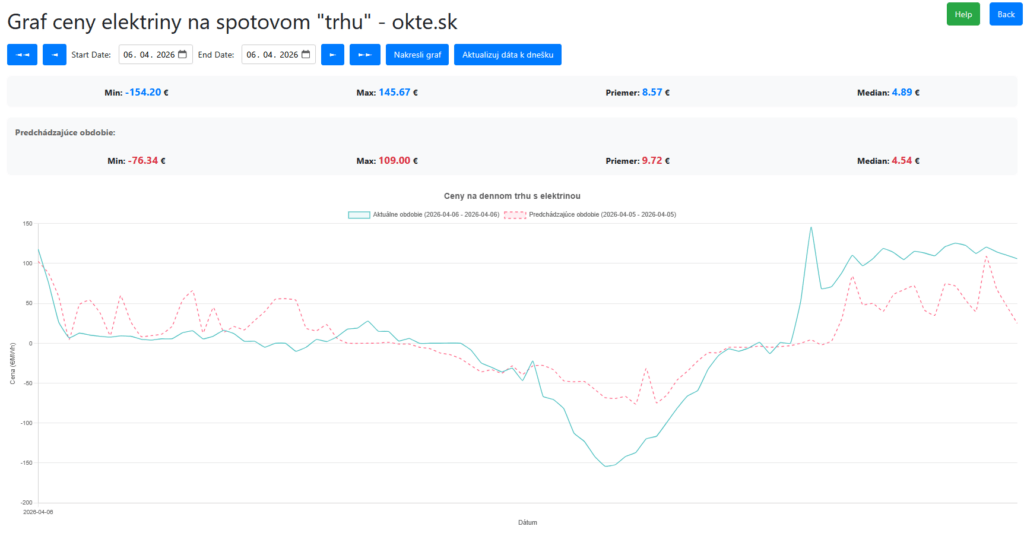Click the double-right fast-forward arrow button
1024x536 pixels.
pos(365,55)
